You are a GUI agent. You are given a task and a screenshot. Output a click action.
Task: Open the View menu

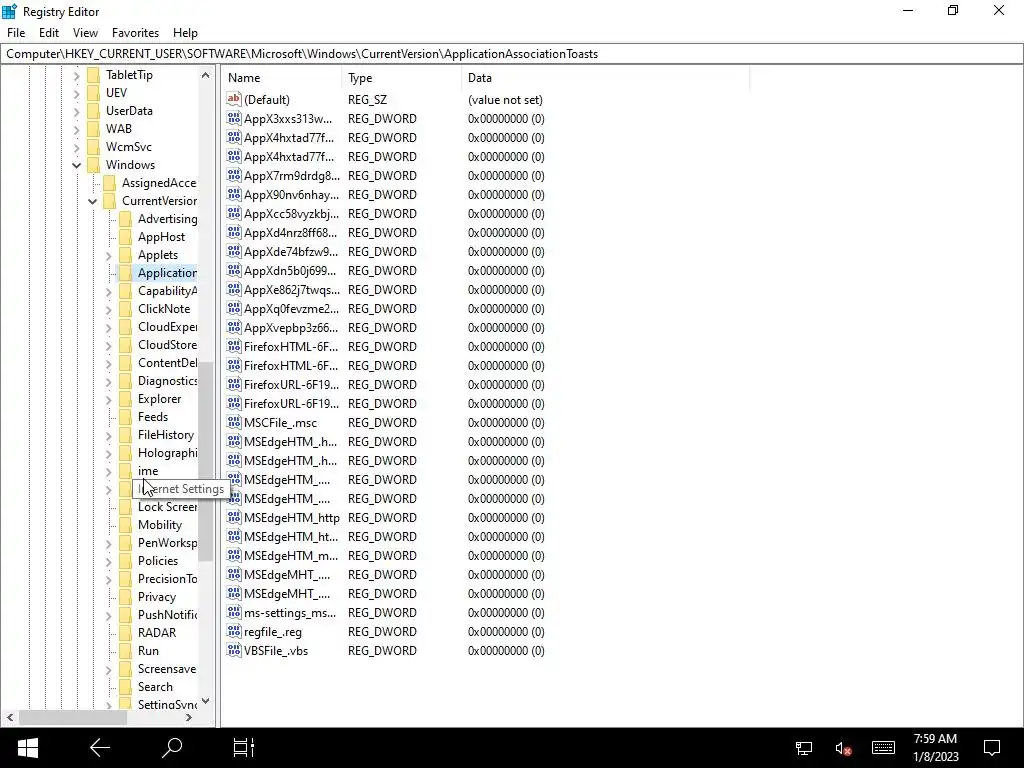pos(85,33)
